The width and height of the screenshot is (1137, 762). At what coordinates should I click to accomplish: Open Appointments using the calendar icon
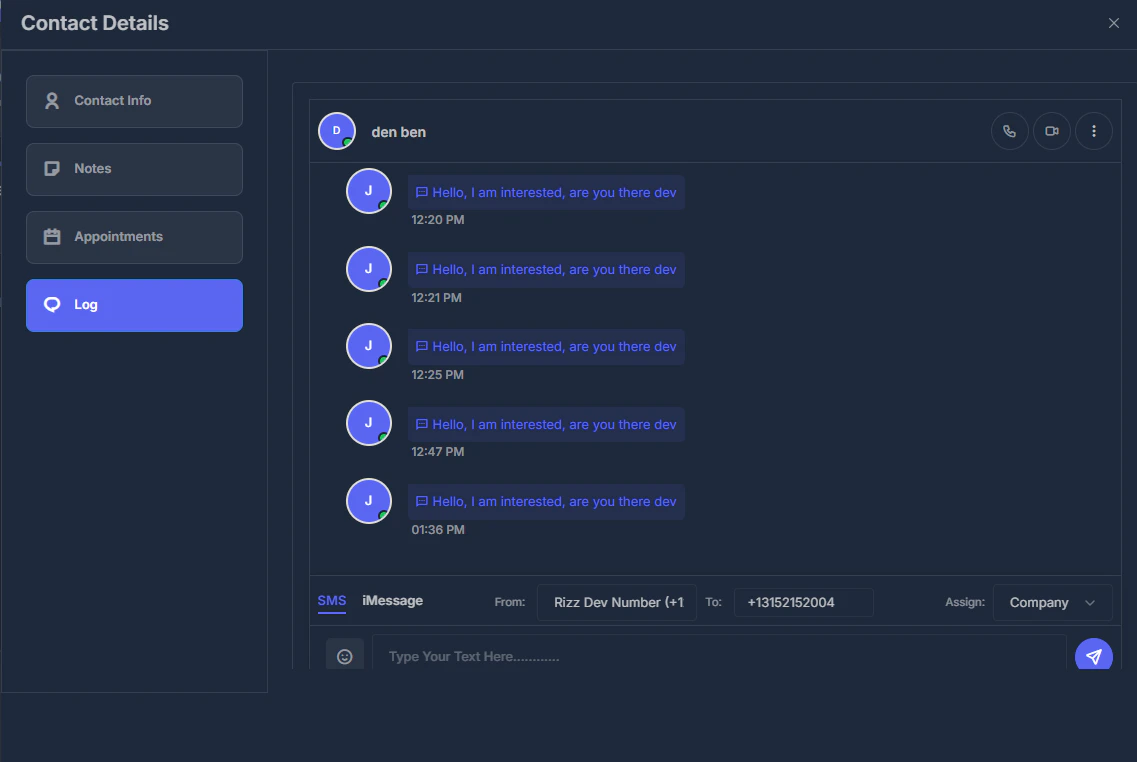click(x=51, y=236)
